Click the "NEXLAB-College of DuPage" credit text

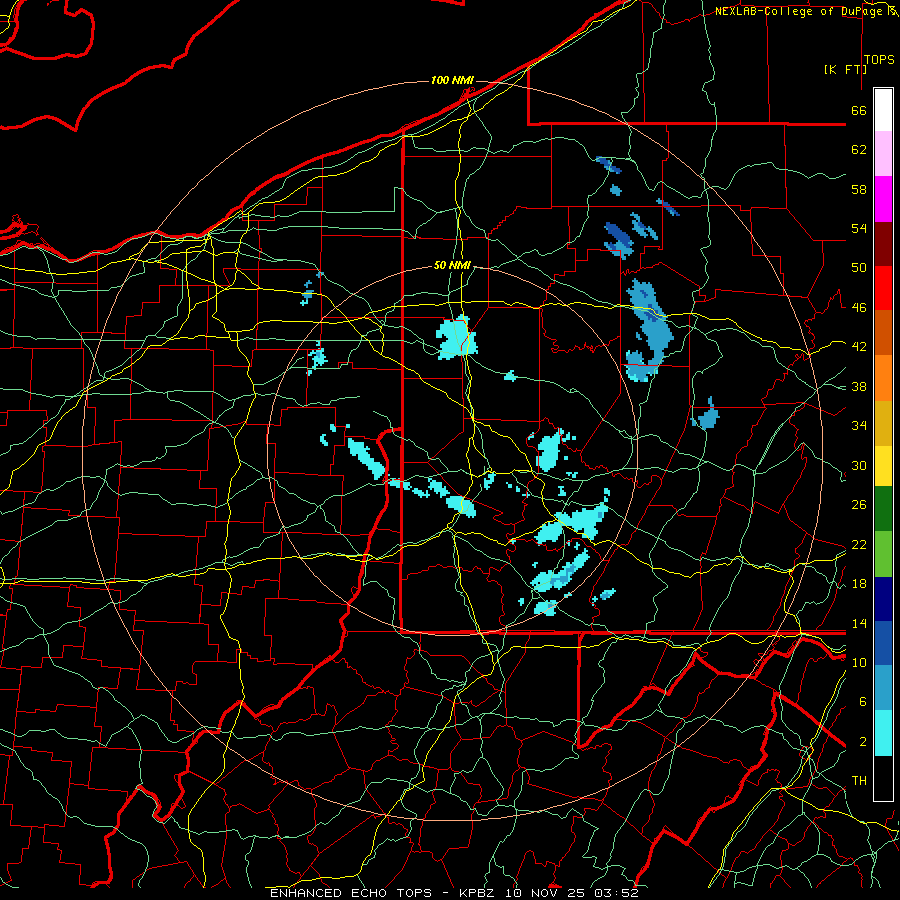[802, 11]
